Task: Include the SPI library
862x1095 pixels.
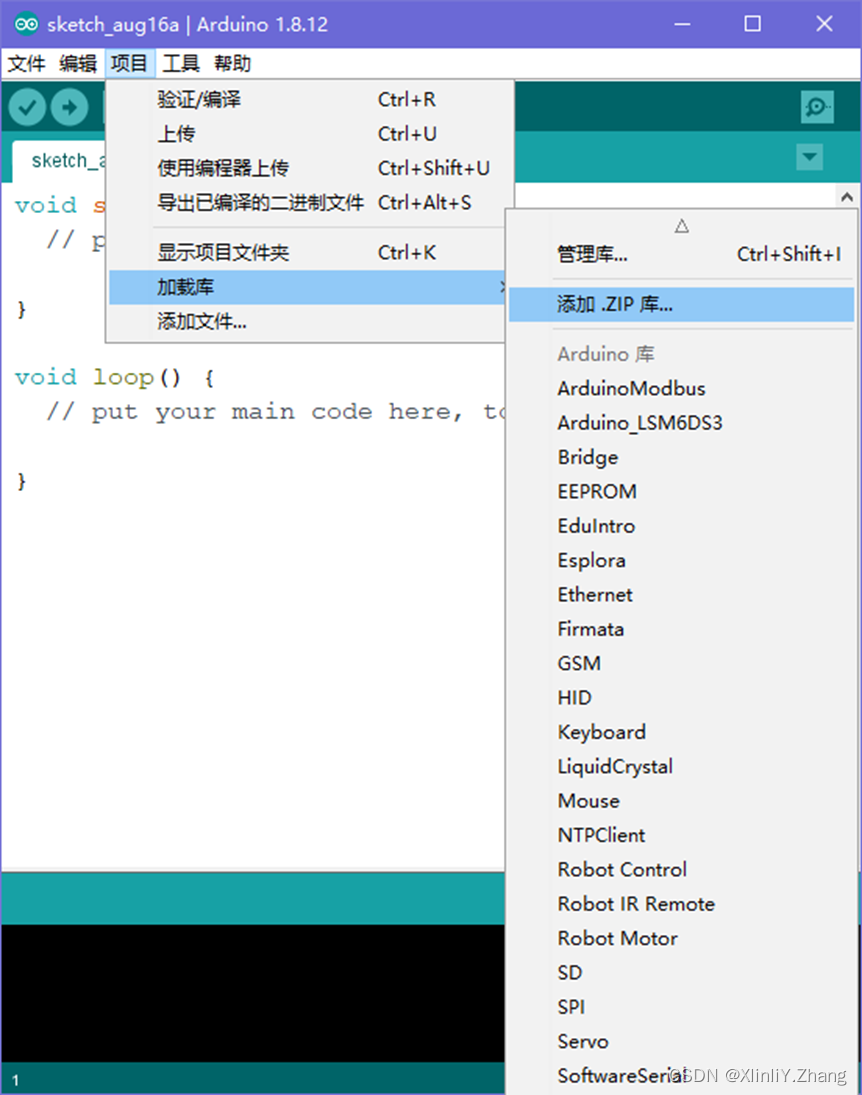Action: 681,1007
